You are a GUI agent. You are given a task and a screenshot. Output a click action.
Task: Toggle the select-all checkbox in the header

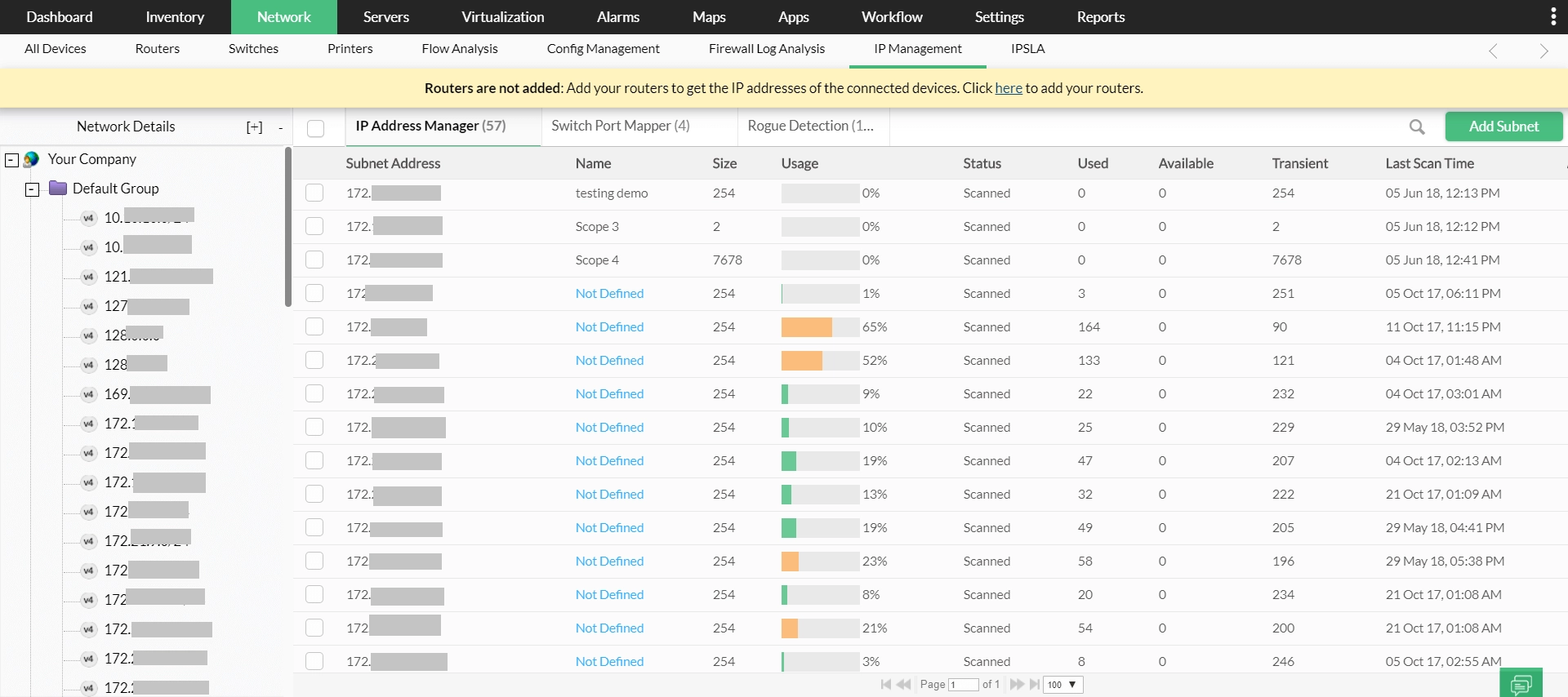tap(315, 128)
